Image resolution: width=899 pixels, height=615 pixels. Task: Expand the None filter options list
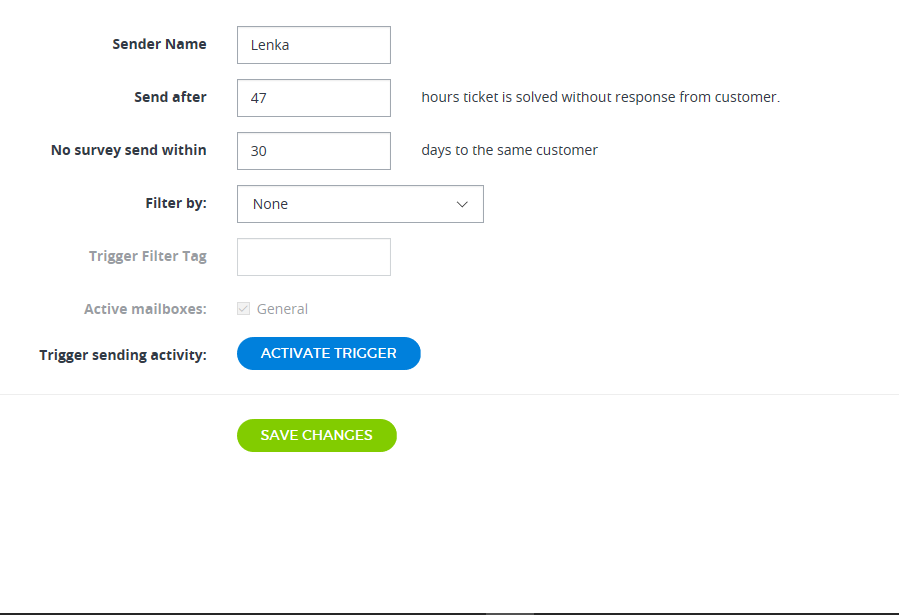[x=360, y=204]
